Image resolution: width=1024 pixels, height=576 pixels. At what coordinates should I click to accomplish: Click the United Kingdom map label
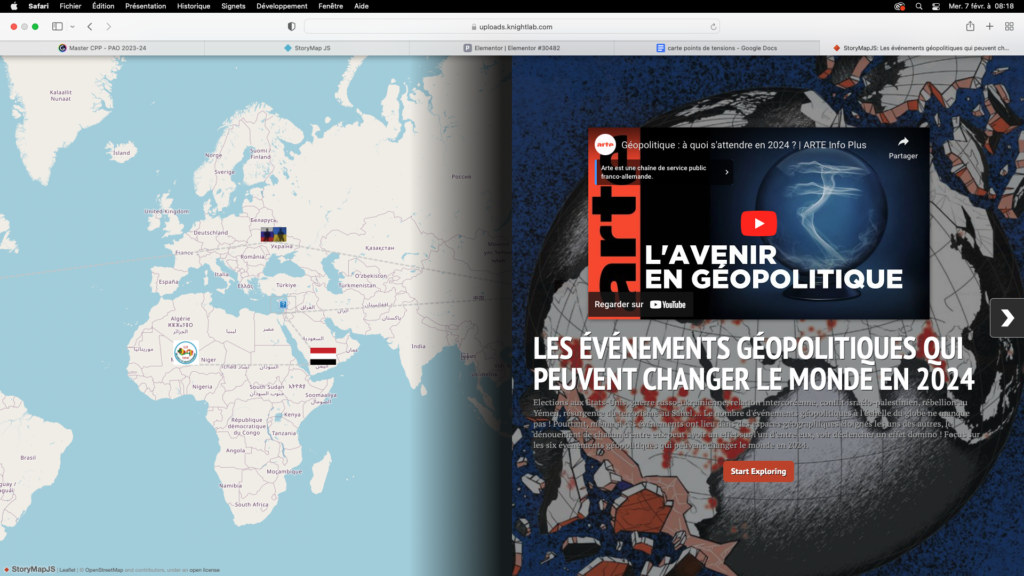pyautogui.click(x=167, y=212)
